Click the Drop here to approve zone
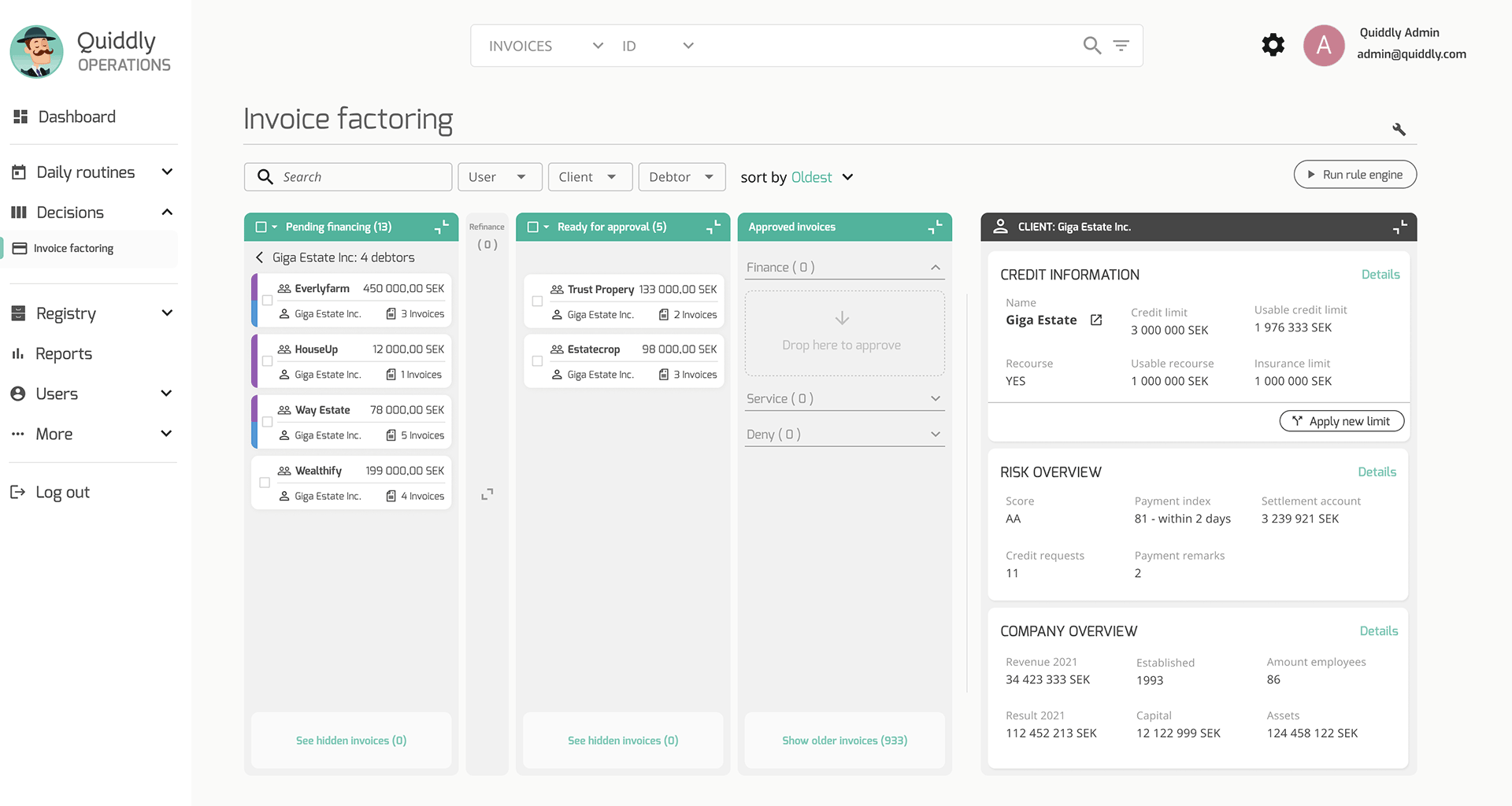Viewport: 1512px width, 806px height. pos(844,333)
